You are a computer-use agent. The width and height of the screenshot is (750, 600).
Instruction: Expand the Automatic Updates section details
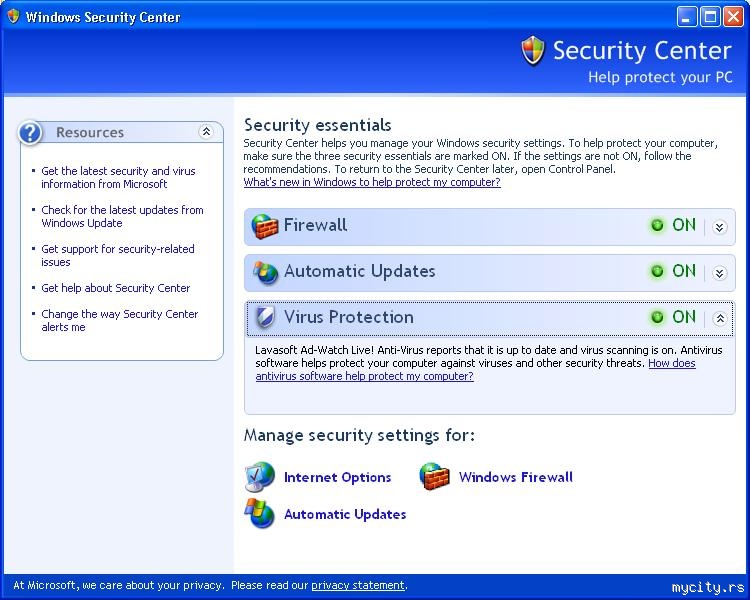[x=720, y=273]
